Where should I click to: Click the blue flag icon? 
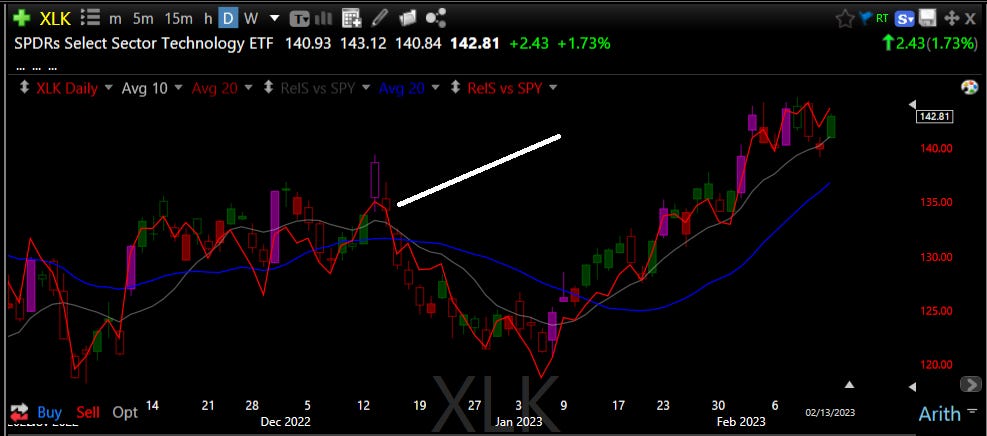[x=866, y=18]
